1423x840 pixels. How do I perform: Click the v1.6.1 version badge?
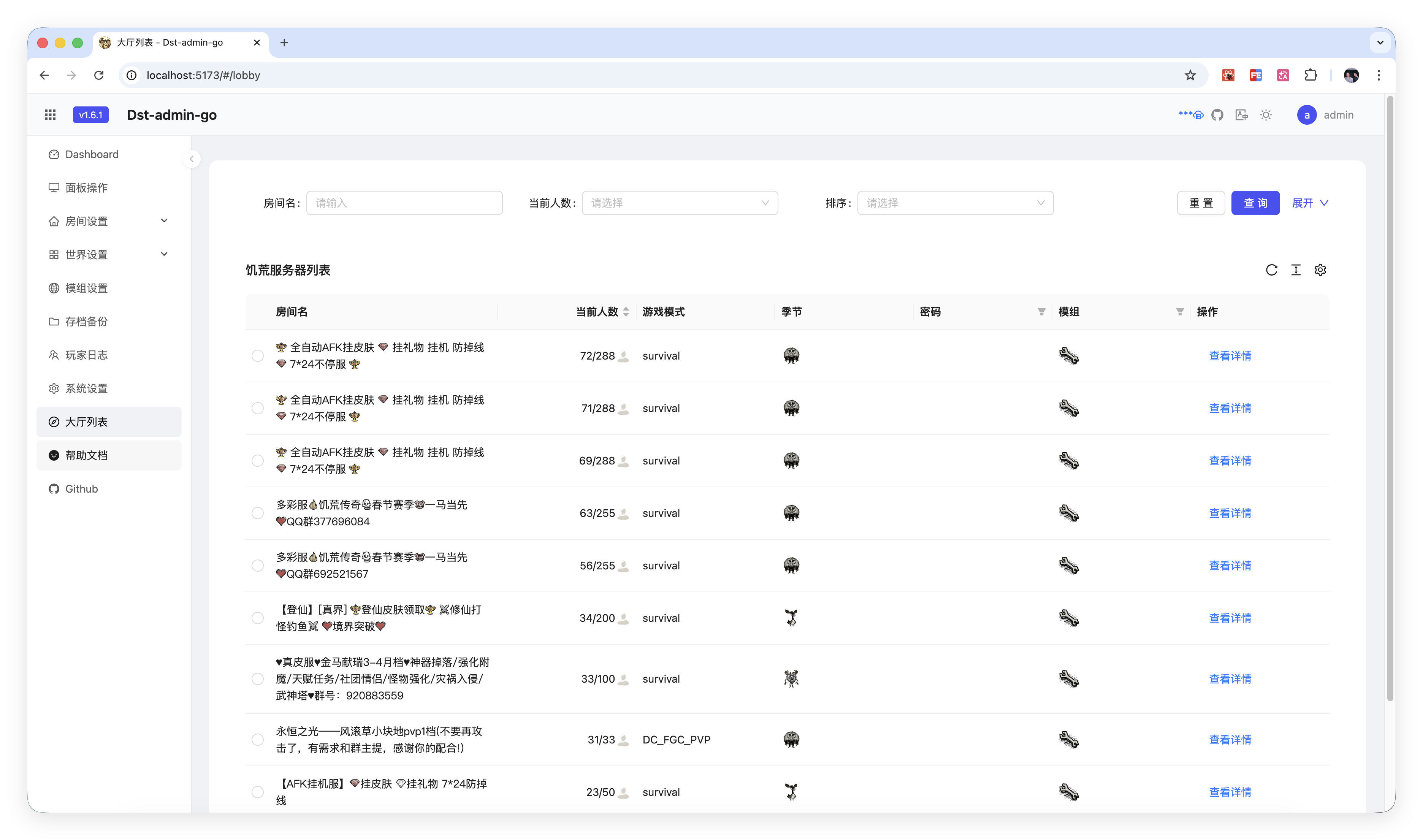tap(90, 115)
